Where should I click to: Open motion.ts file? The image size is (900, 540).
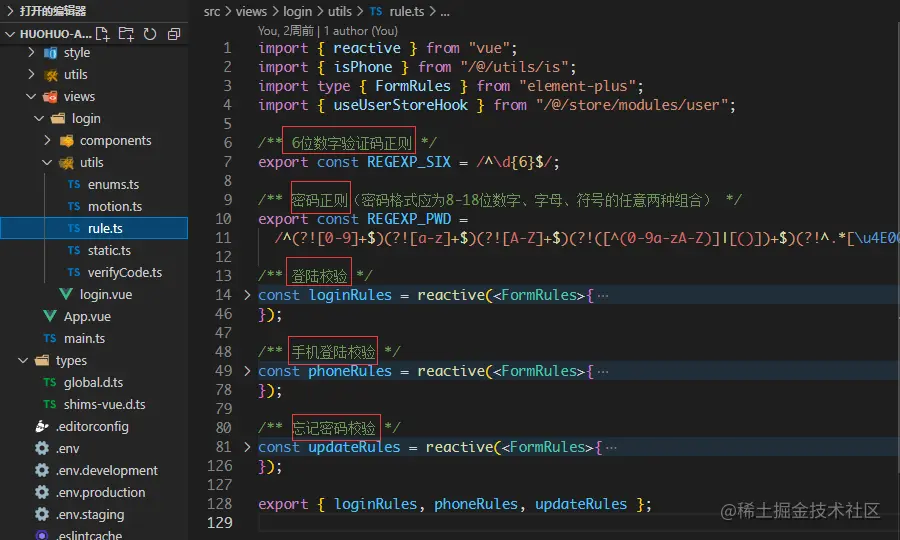pyautogui.click(x=115, y=206)
